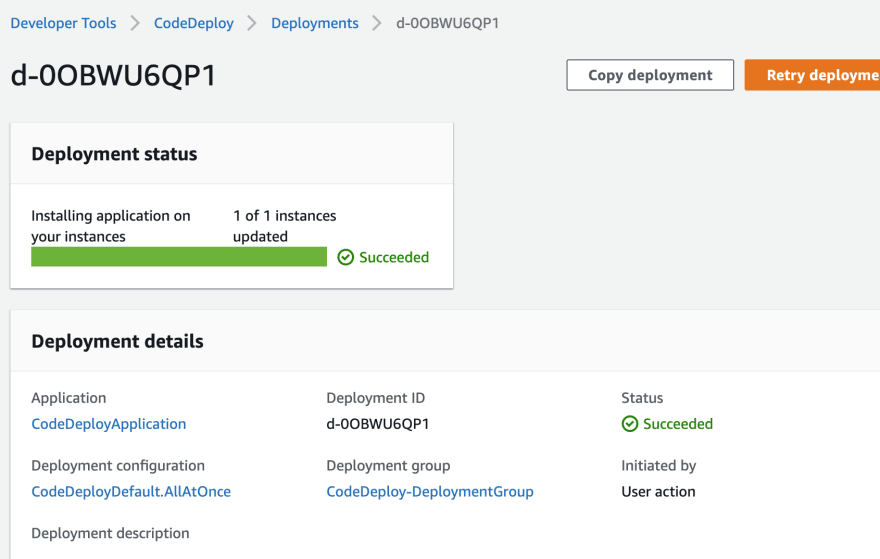Open CodeDeployDefault.AllAtOnce configuration link
Viewport: 880px width, 559px height.
[131, 491]
